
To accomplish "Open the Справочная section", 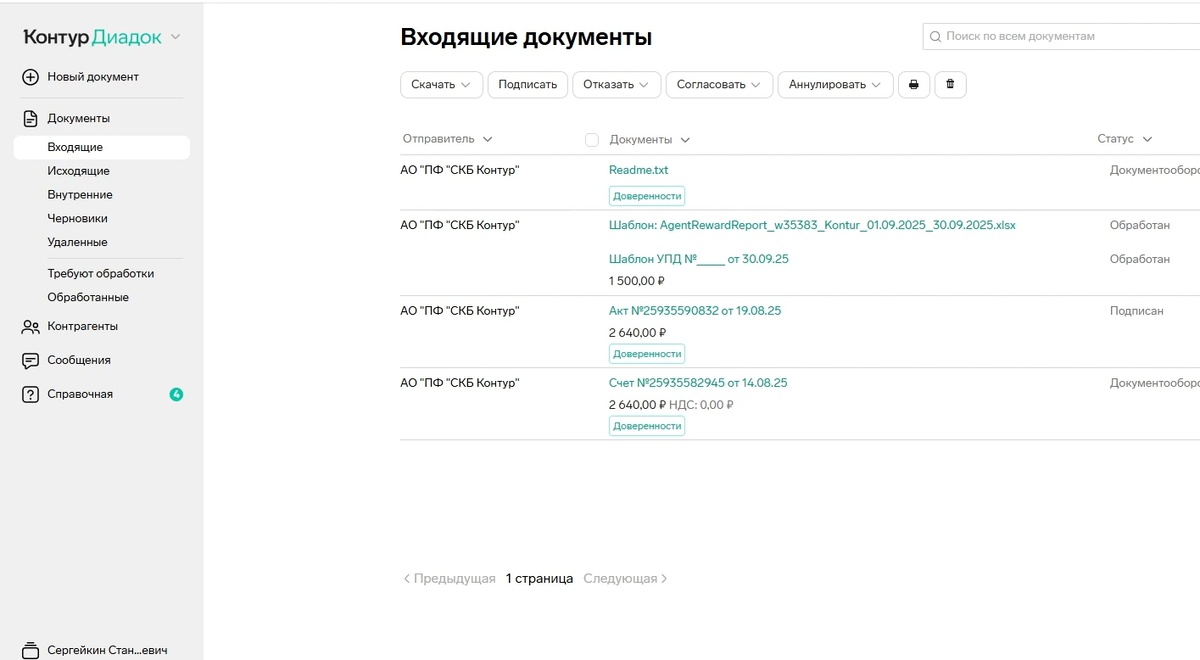I will pyautogui.click(x=80, y=394).
